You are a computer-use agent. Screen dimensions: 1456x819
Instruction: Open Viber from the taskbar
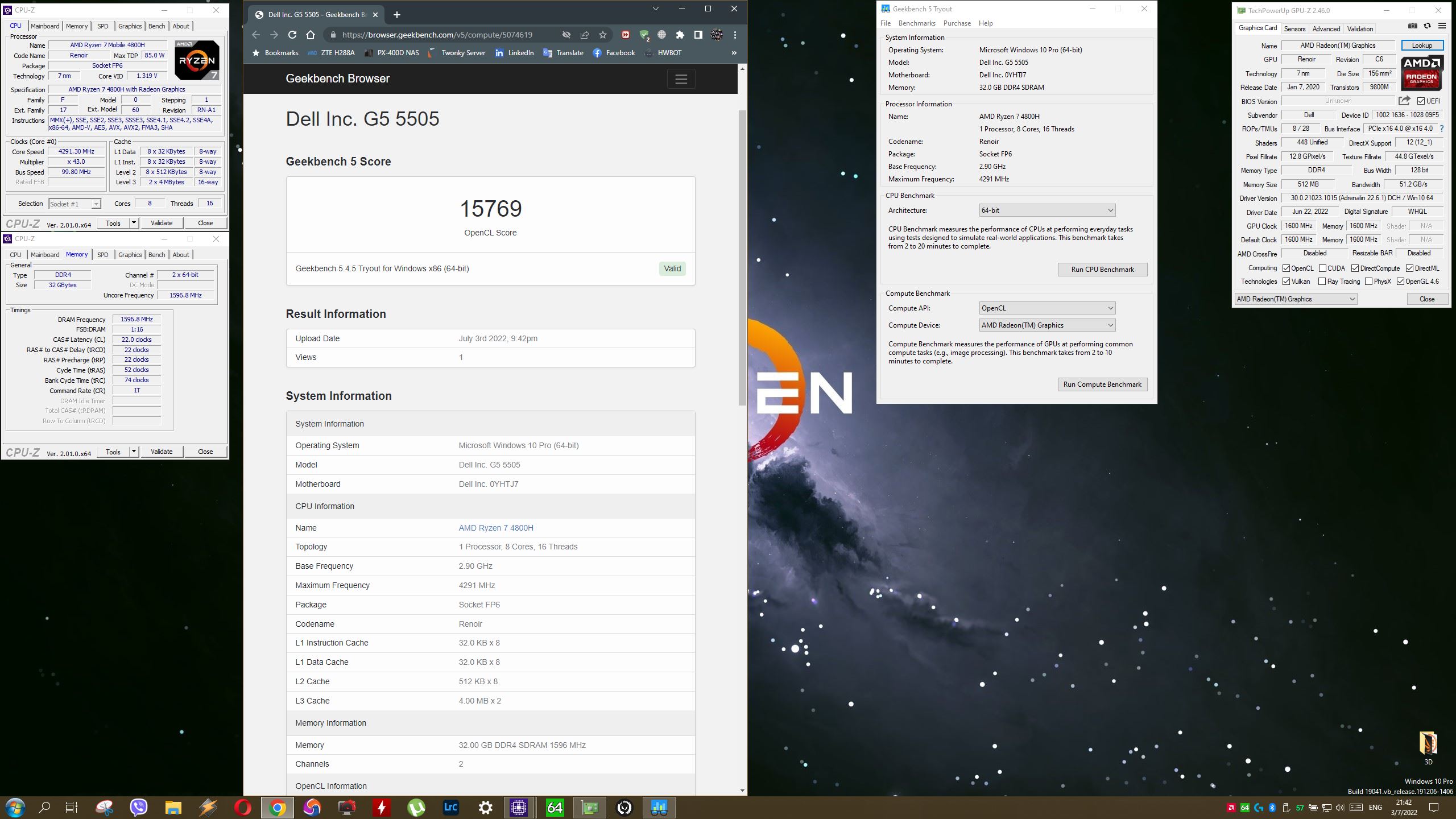(139, 807)
